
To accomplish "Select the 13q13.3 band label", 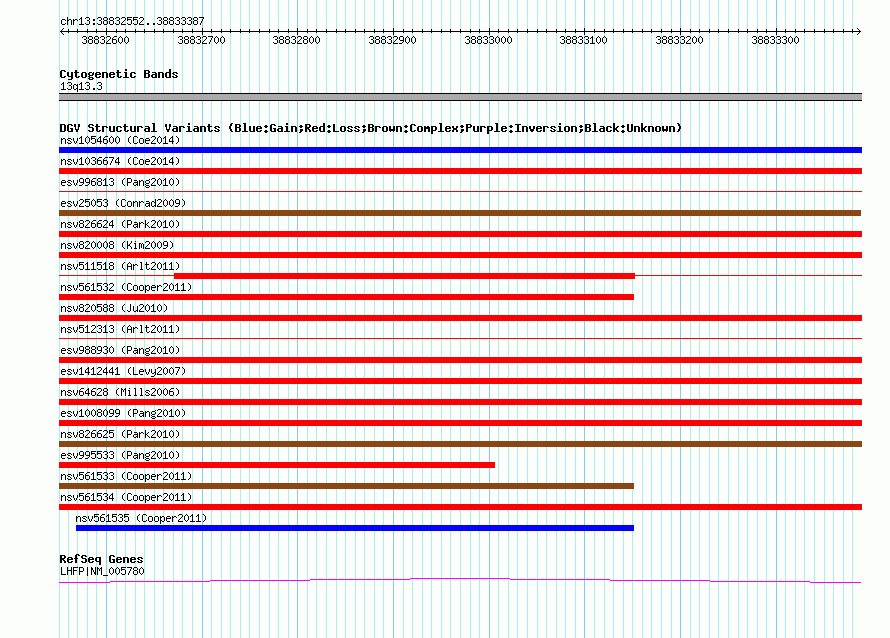I will (81, 86).
